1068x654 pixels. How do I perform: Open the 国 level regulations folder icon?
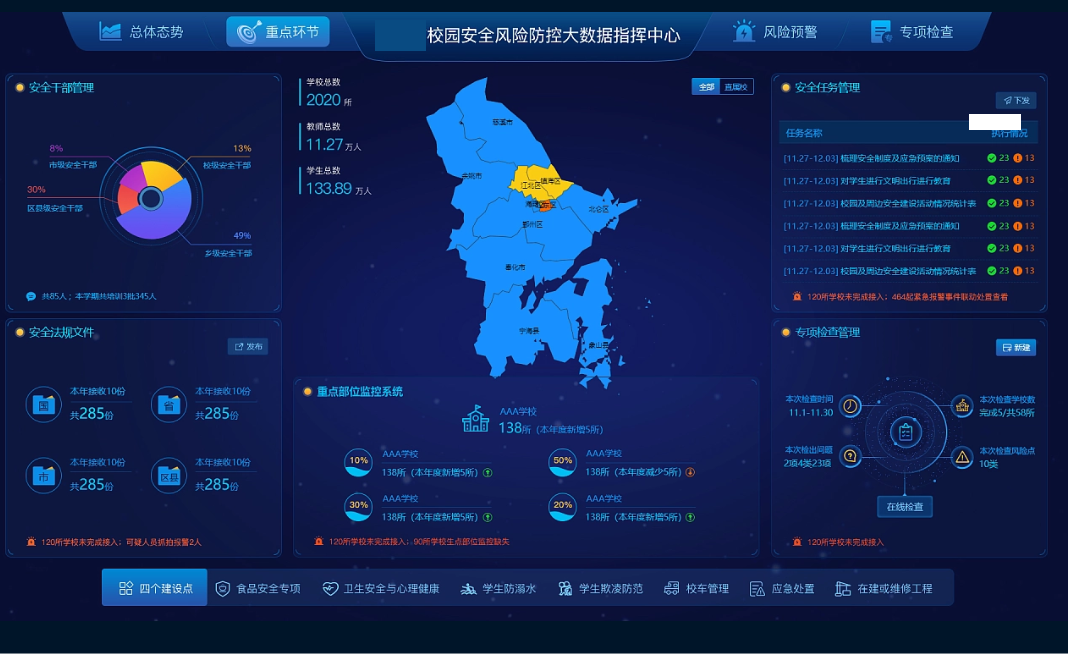pos(44,404)
